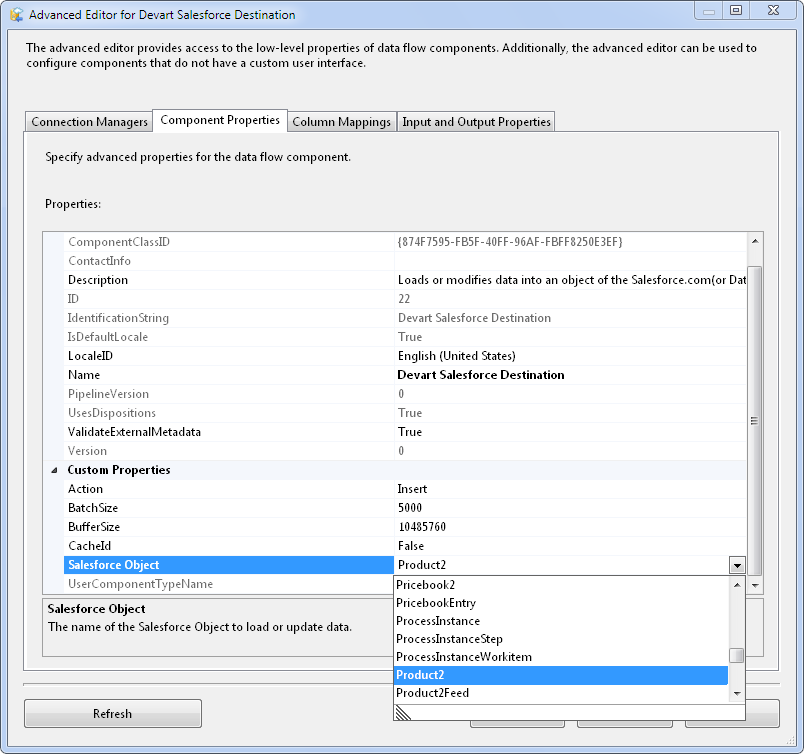This screenshot has height=754, width=804.
Task: Choose Pricebook2 from the dropdown list
Action: [561, 585]
